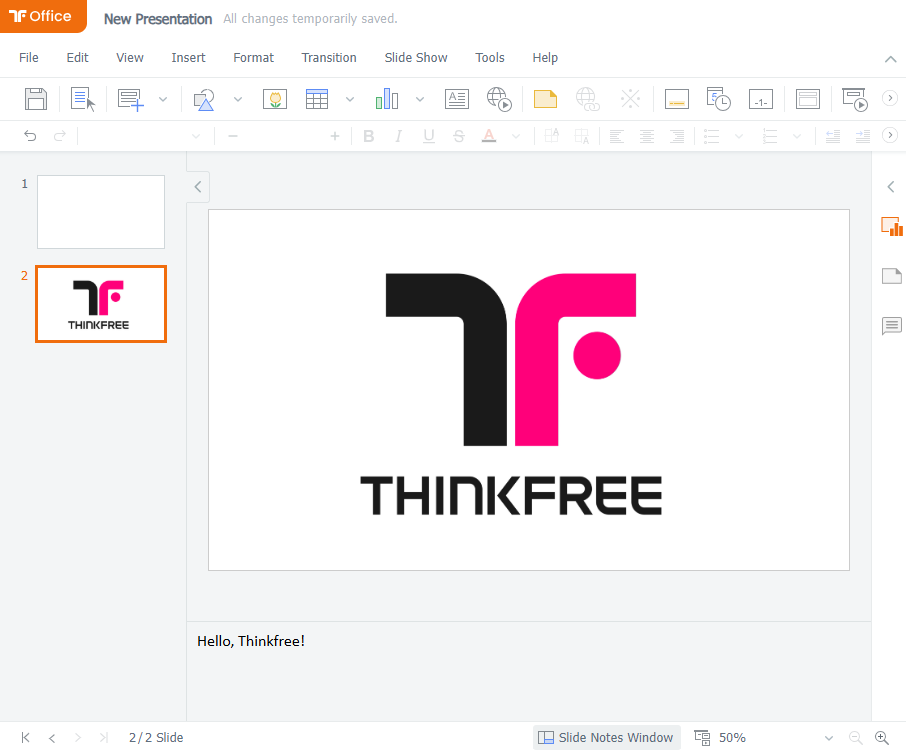This screenshot has width=906, height=751.
Task: Open the comments sidebar icon
Action: pyautogui.click(x=892, y=326)
